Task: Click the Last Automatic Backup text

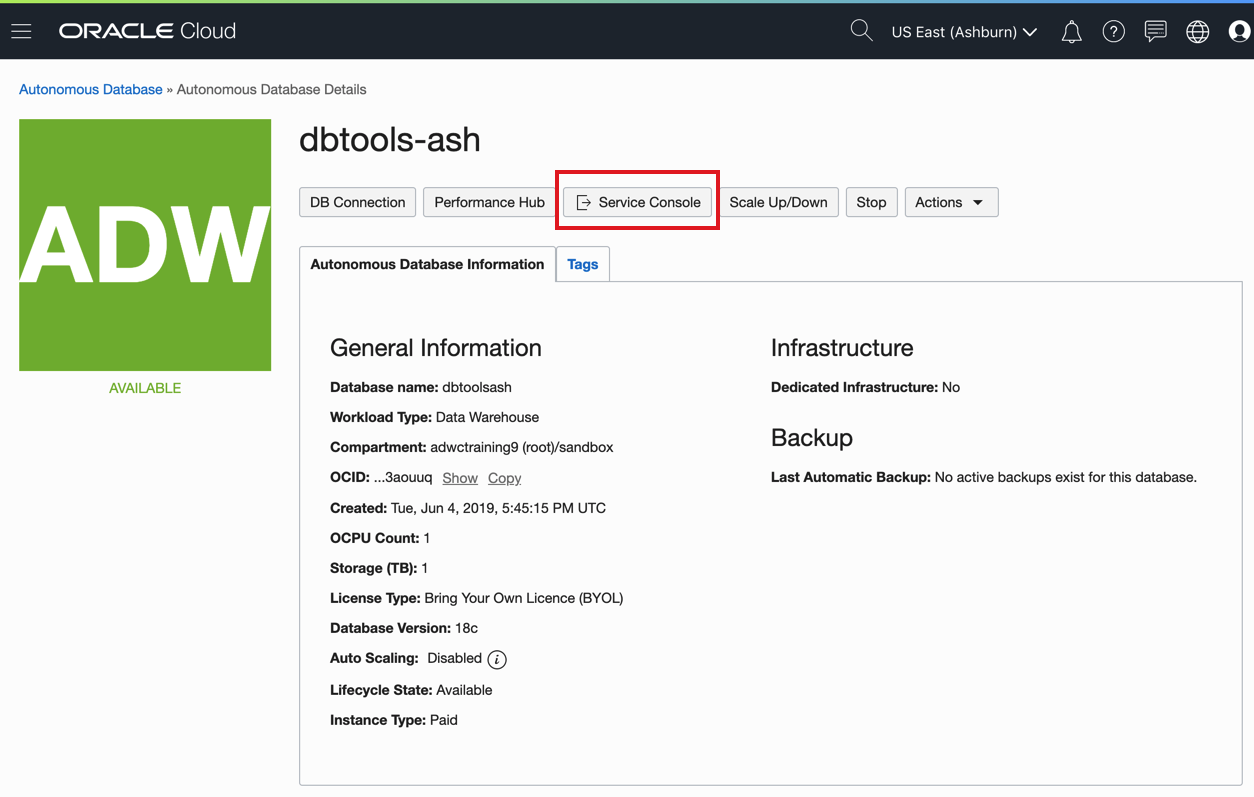Action: click(x=984, y=477)
